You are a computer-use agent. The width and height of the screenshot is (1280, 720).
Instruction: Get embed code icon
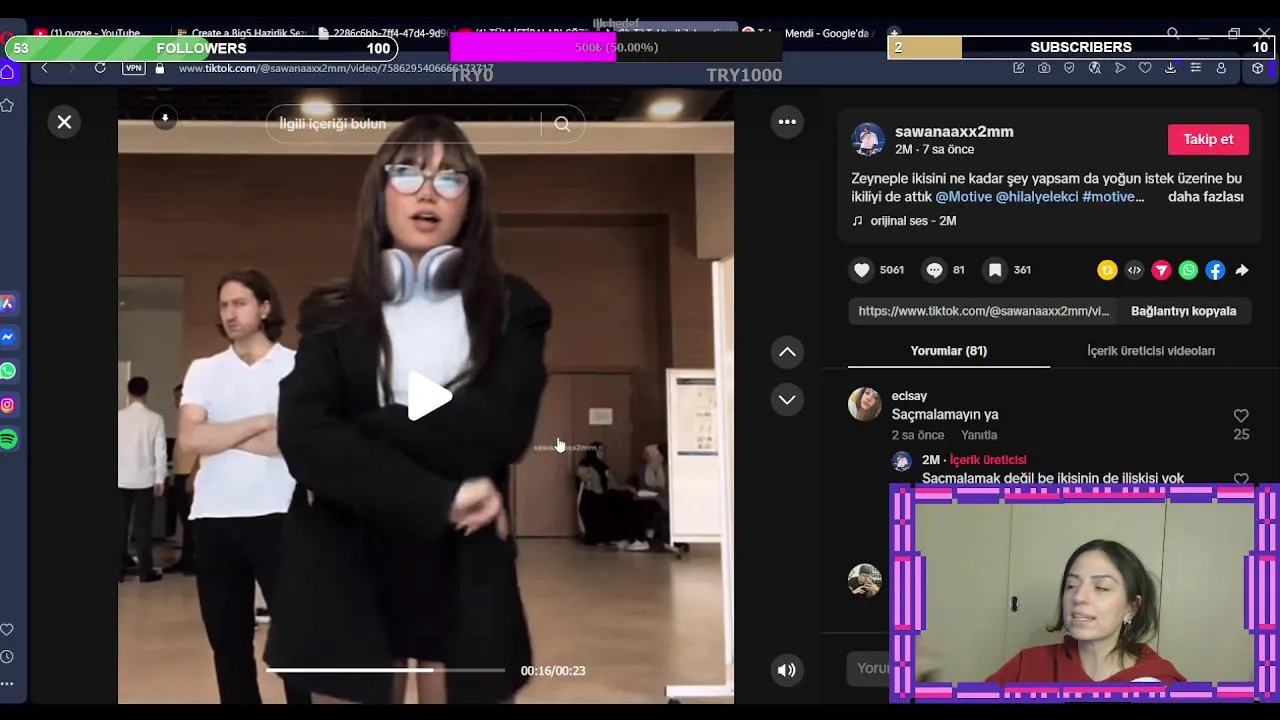(x=1134, y=270)
